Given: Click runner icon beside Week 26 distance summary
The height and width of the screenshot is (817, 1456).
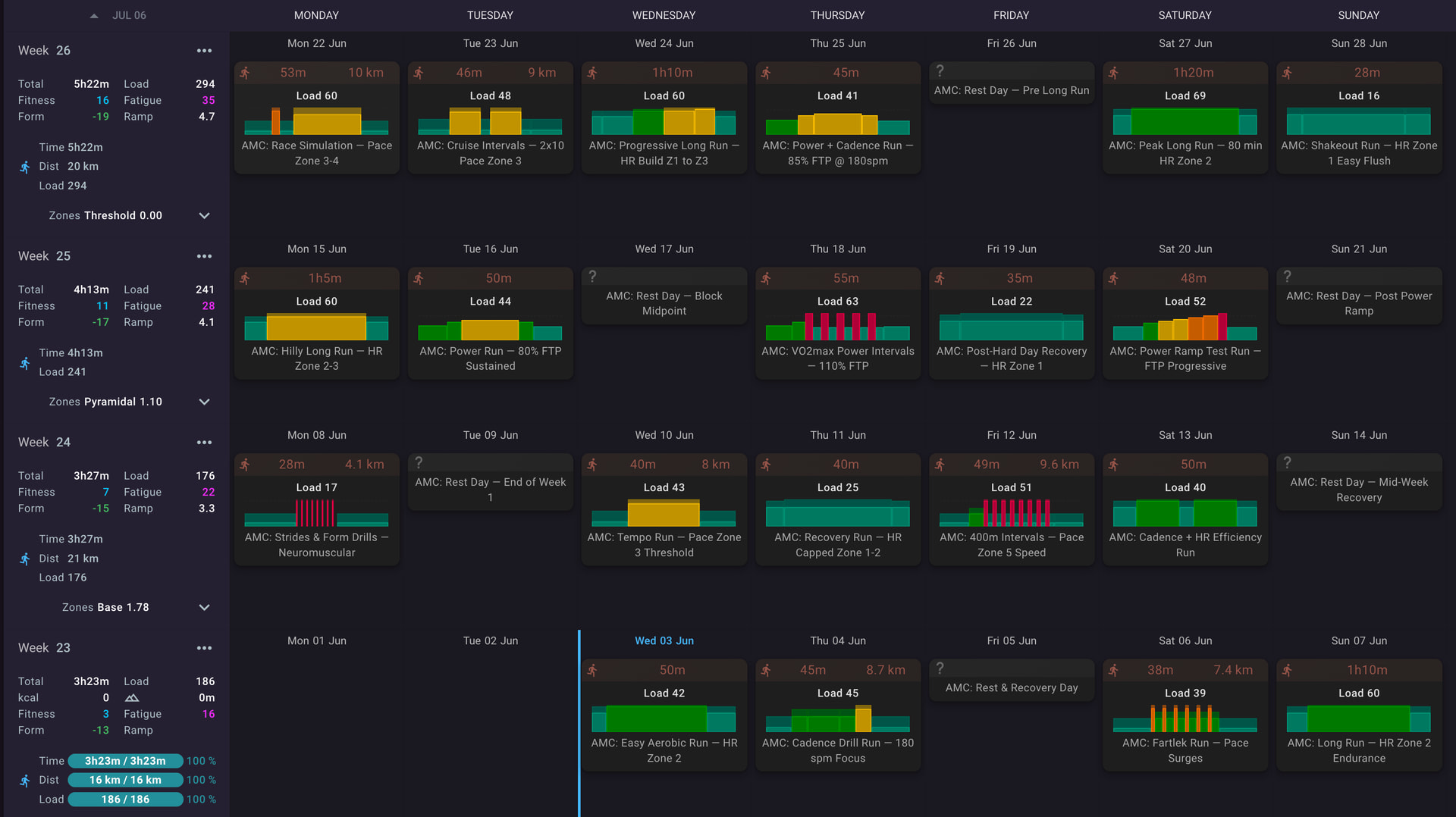Looking at the screenshot, I should point(25,167).
